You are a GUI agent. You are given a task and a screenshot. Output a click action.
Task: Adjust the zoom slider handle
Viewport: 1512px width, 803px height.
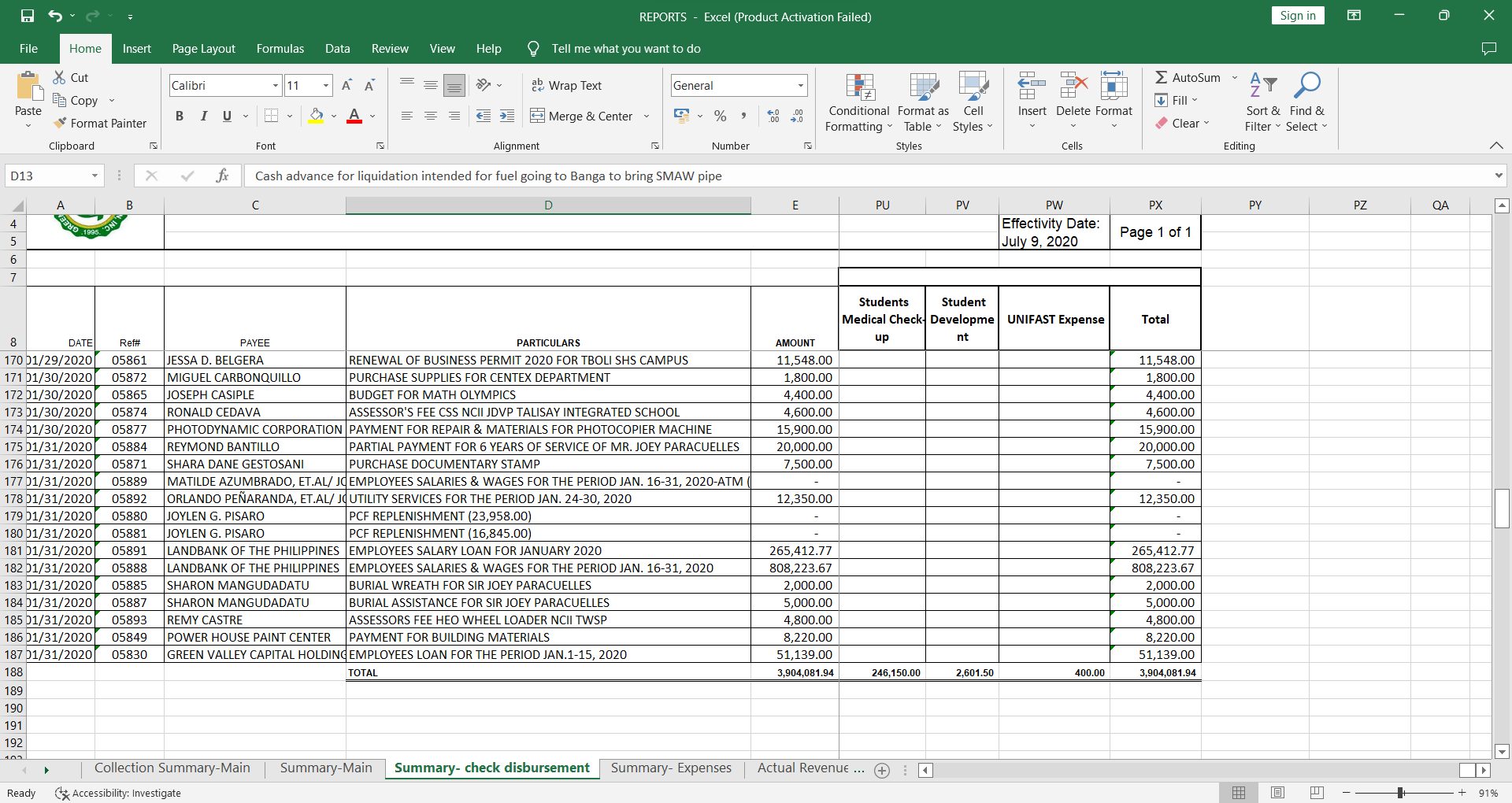point(1401,793)
